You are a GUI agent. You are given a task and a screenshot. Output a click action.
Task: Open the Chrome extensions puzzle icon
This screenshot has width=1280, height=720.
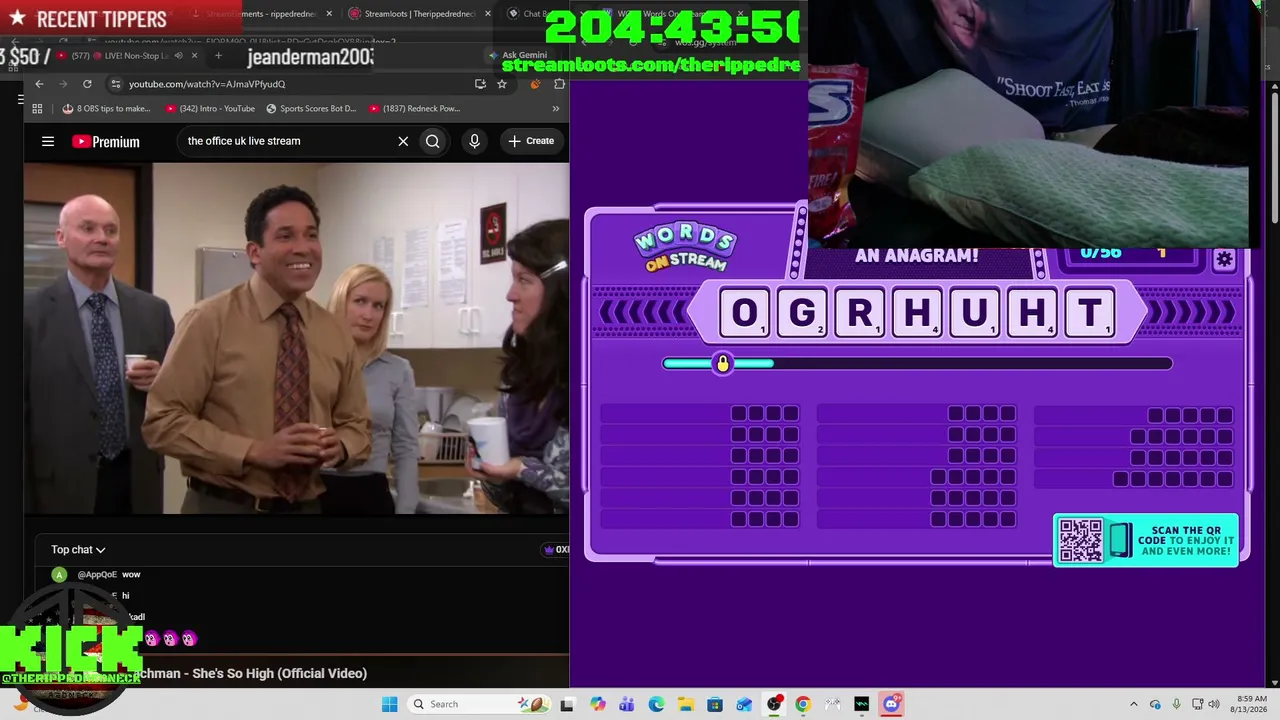[559, 84]
